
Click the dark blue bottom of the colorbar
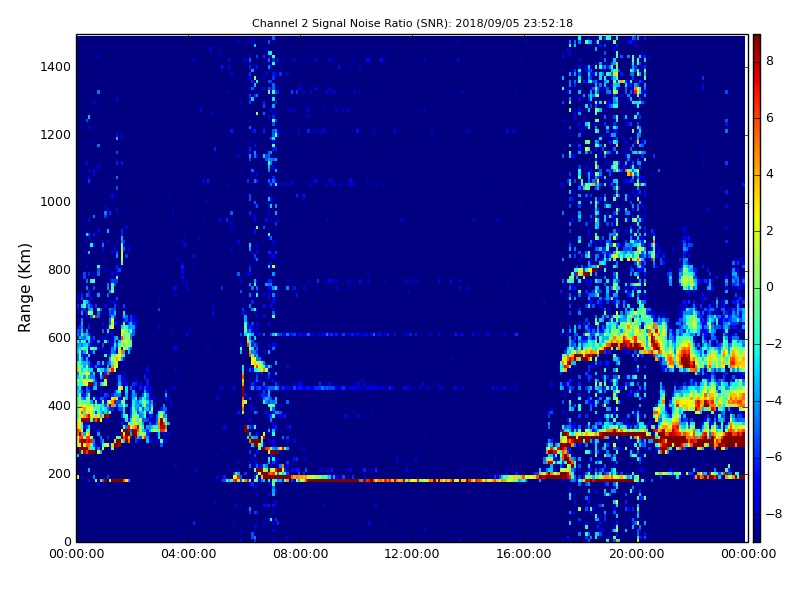(x=757, y=535)
